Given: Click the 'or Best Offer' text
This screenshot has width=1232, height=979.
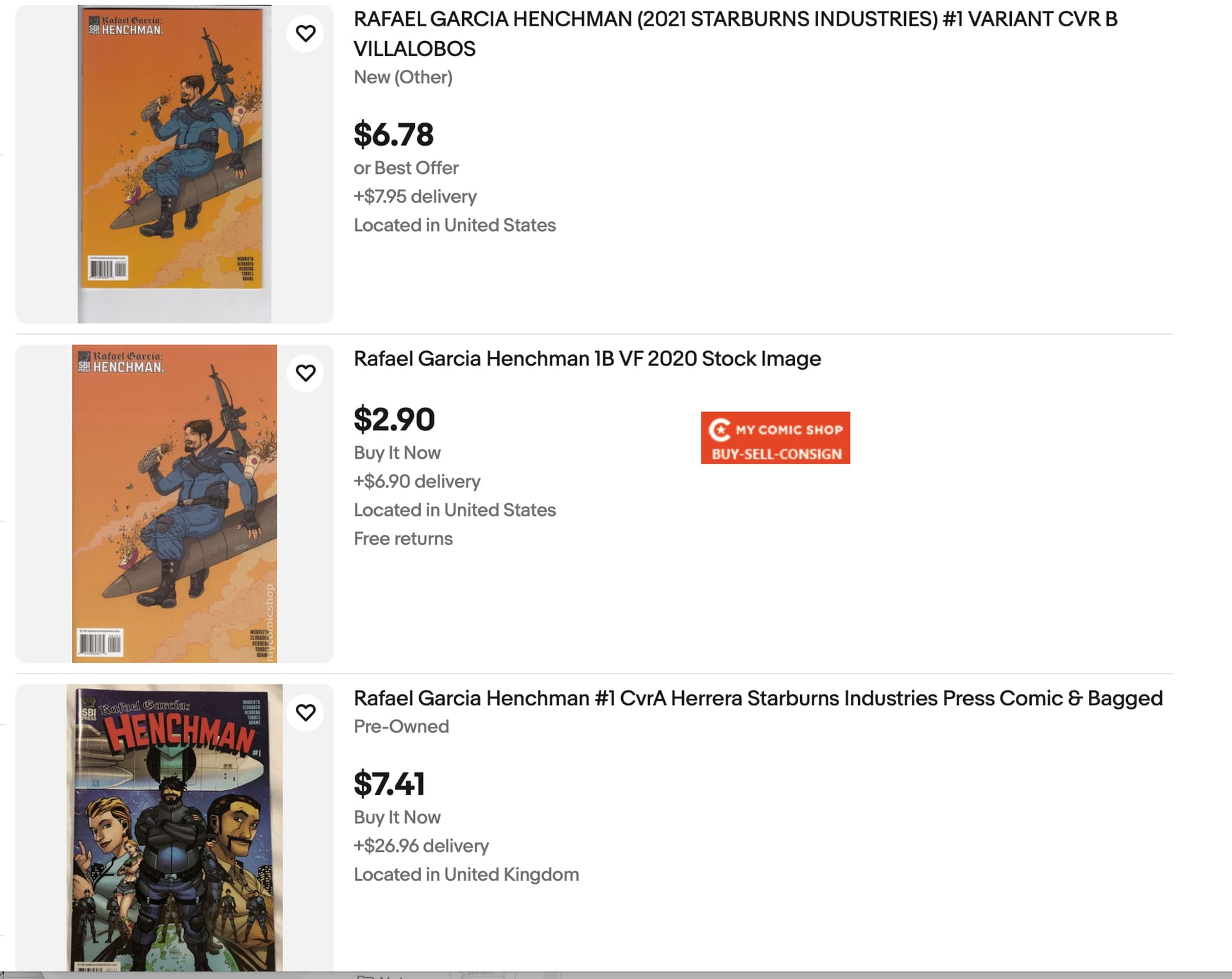Looking at the screenshot, I should tap(406, 168).
